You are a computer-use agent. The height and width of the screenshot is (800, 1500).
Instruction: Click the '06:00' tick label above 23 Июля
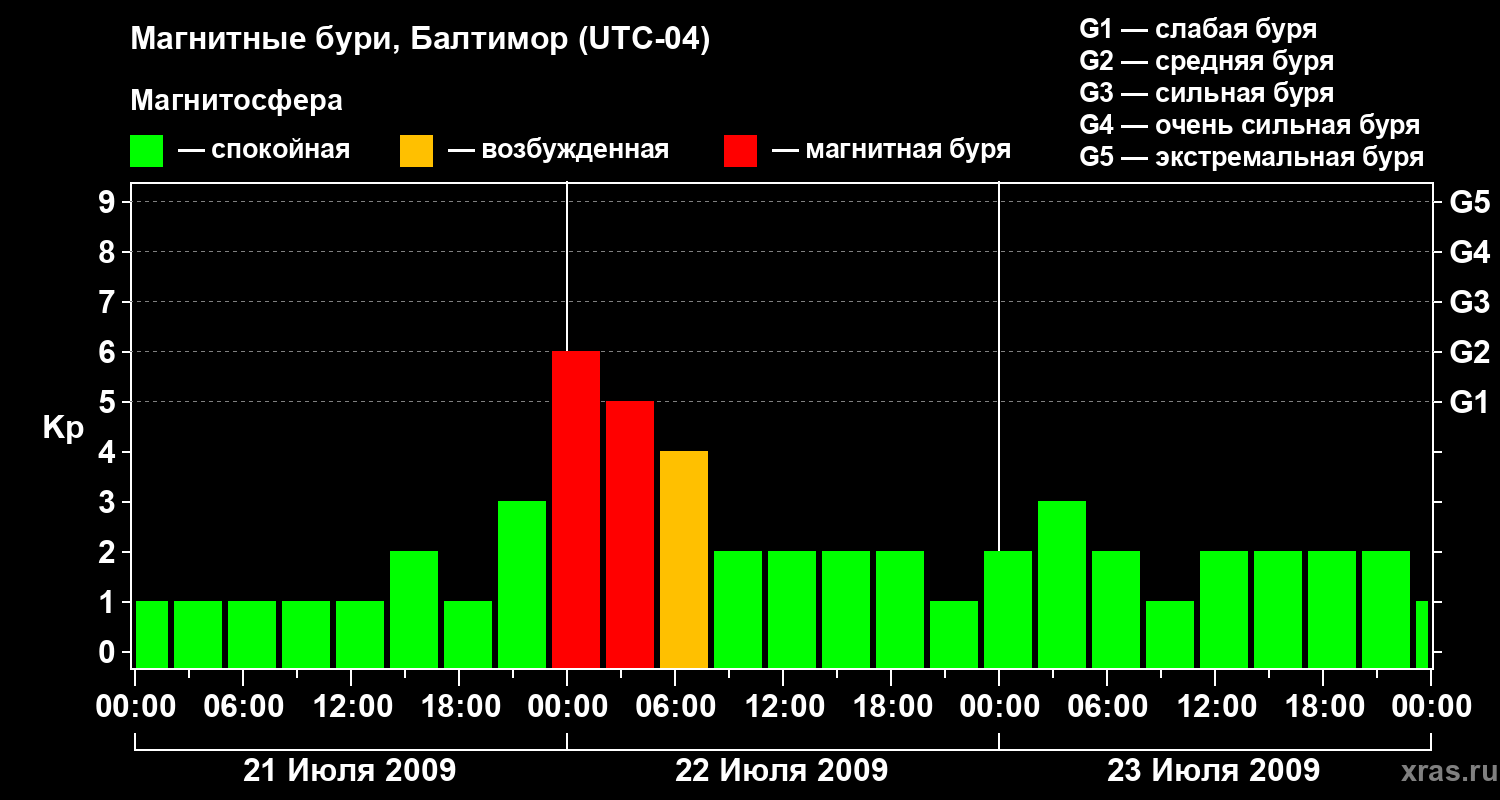point(1107,706)
